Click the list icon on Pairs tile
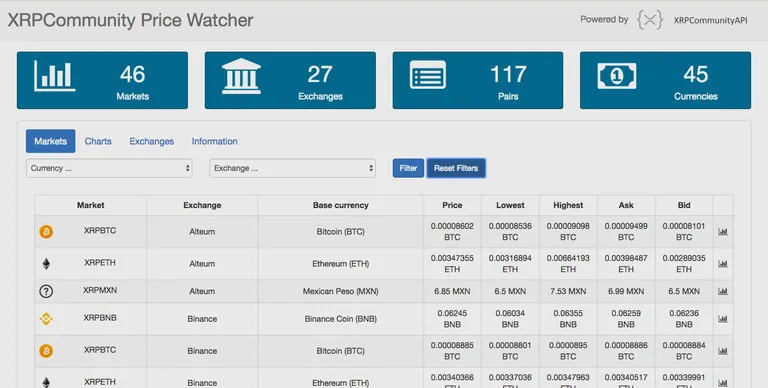Image resolution: width=768 pixels, height=388 pixels. [428, 75]
